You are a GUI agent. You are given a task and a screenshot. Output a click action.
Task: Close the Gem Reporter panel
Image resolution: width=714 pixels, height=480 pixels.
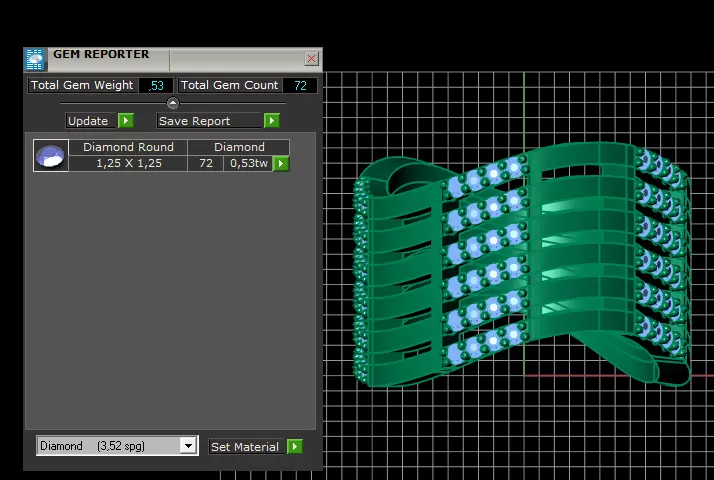311,59
